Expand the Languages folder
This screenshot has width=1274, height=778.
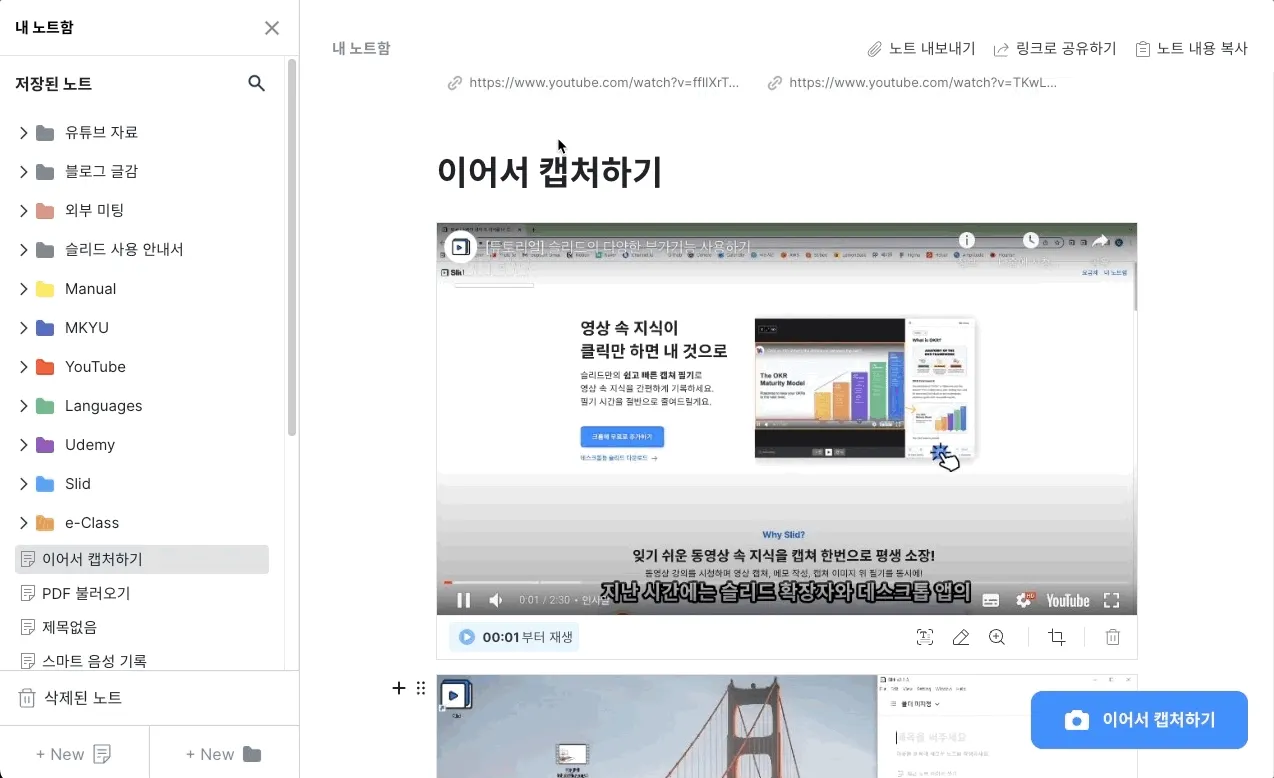23,405
